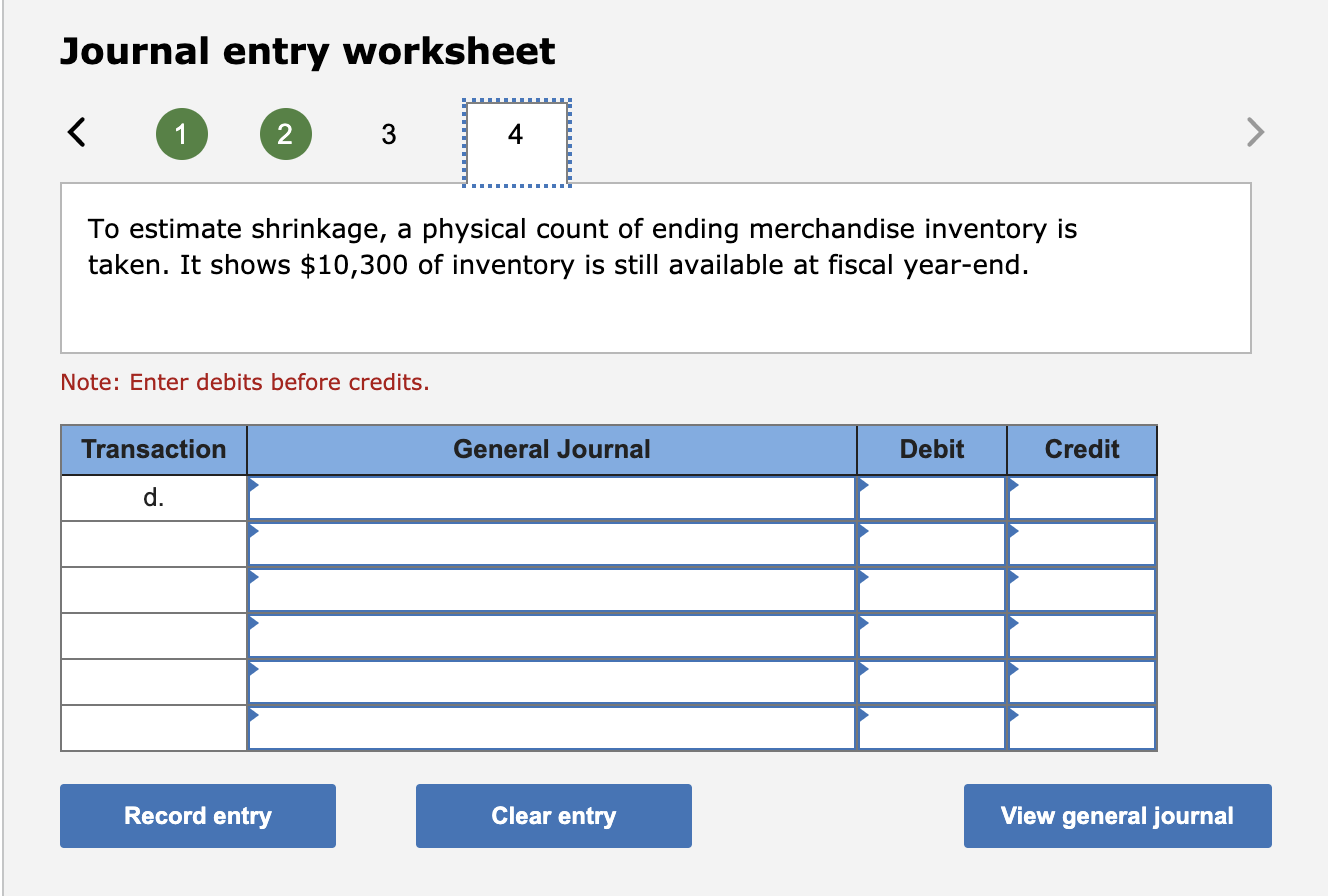
Task: Click the View general journal button
Action: click(x=1117, y=815)
